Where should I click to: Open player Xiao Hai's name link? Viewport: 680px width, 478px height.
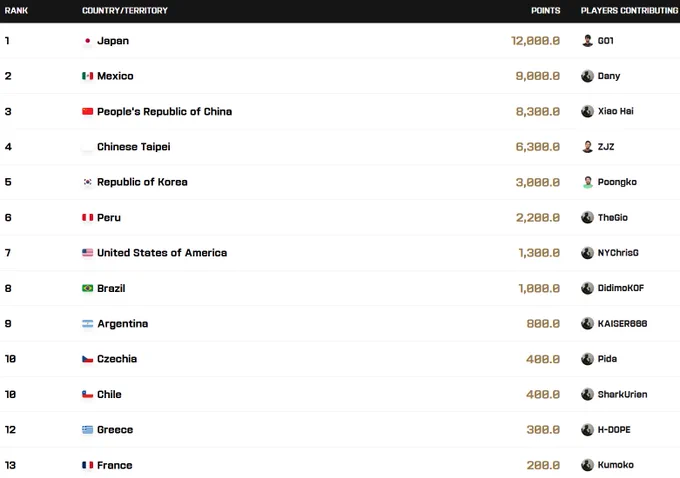(x=615, y=111)
